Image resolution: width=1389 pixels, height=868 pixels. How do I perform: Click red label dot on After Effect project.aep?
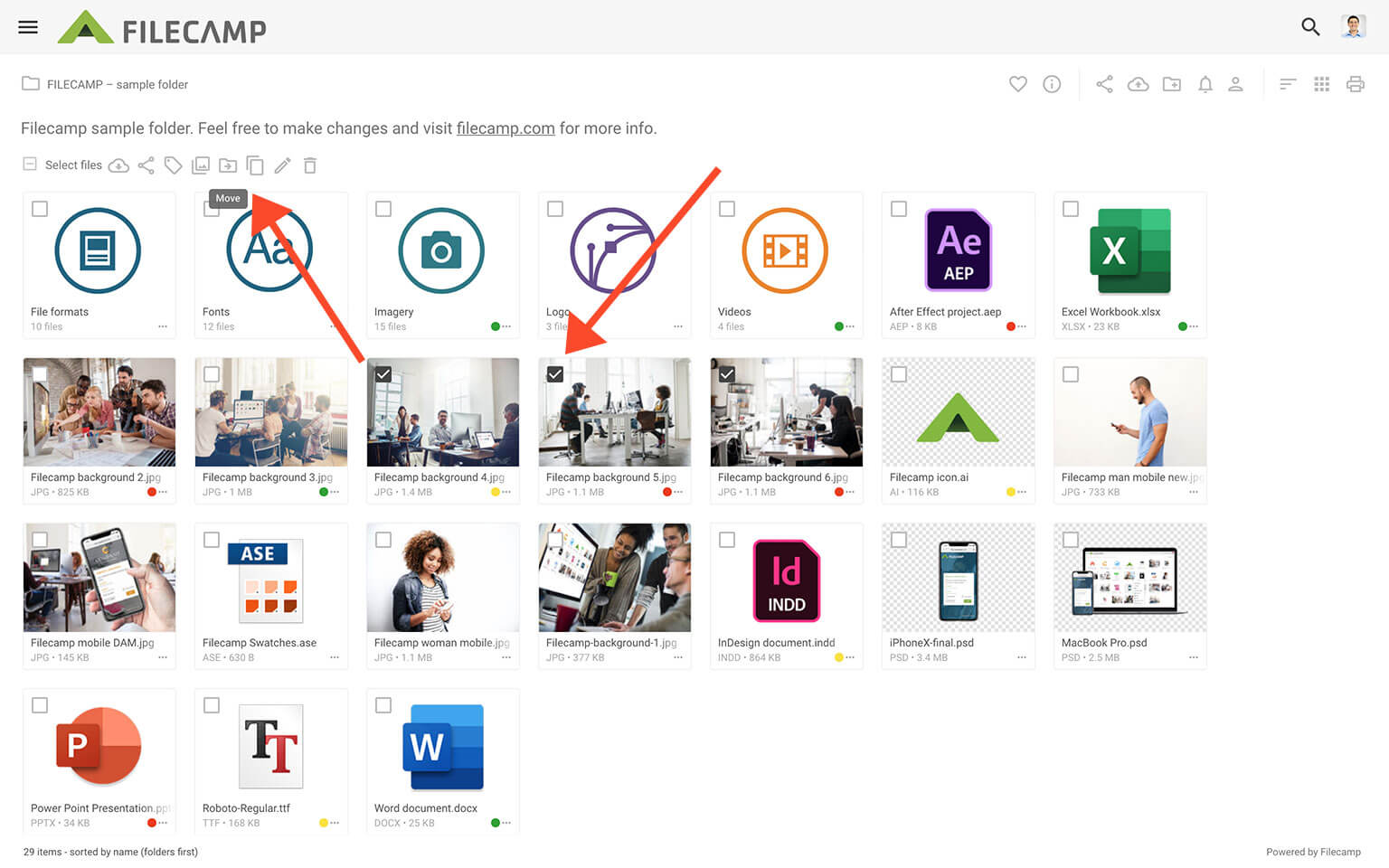click(1011, 326)
